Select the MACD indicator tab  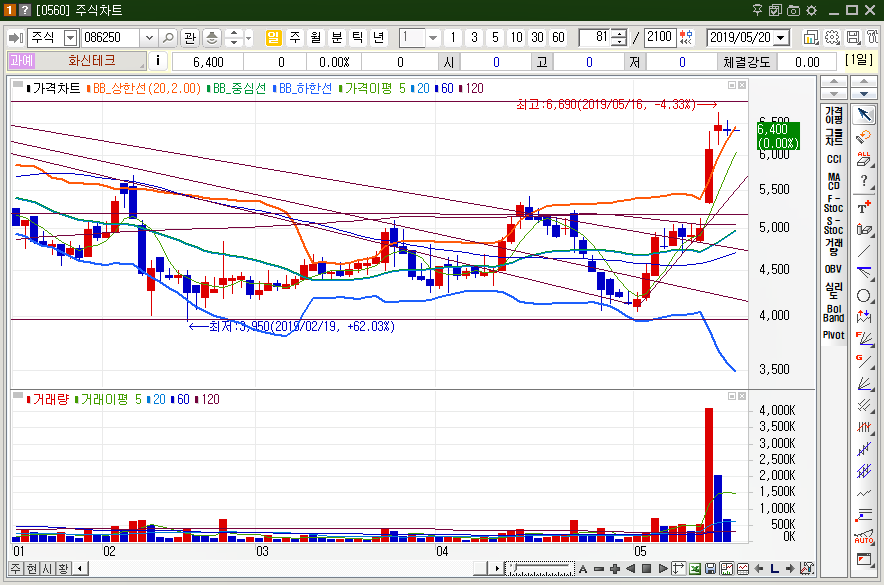coord(834,182)
